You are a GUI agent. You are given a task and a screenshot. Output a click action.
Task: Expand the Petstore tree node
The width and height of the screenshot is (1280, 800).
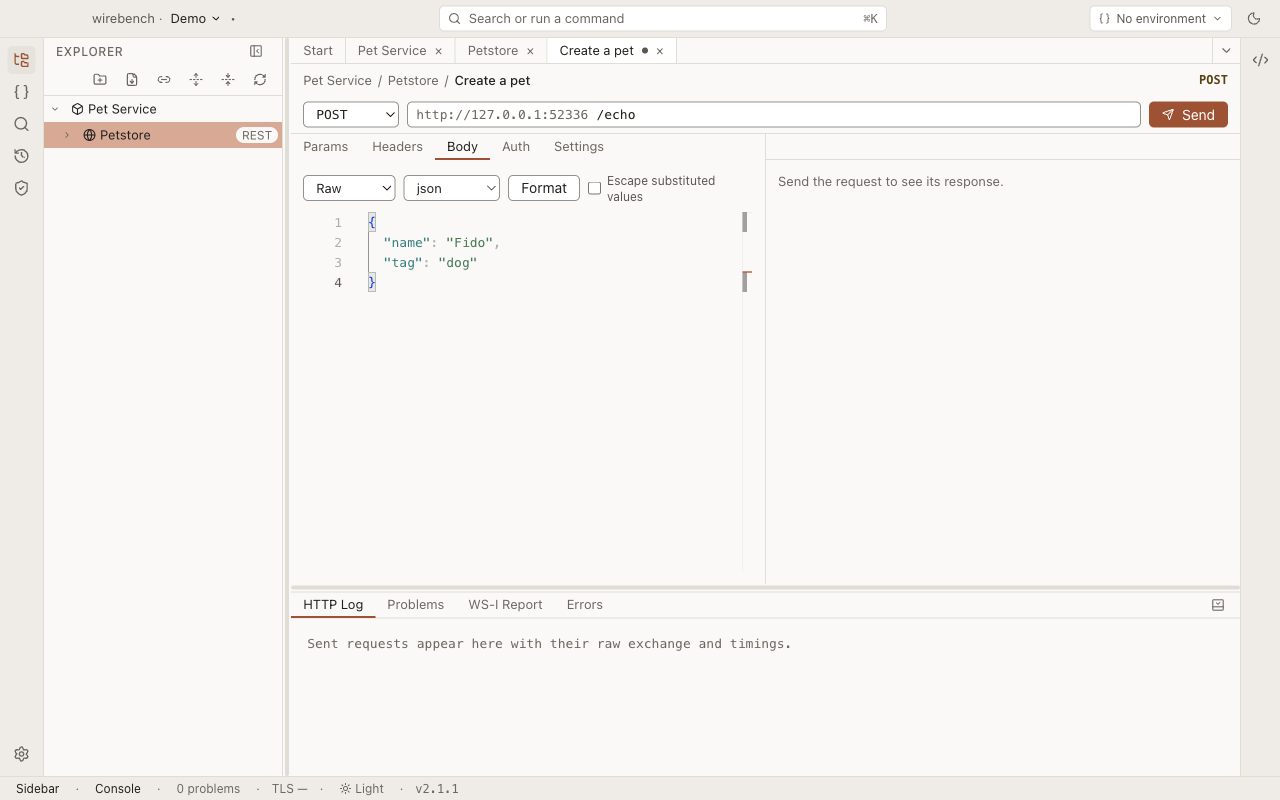(67, 135)
